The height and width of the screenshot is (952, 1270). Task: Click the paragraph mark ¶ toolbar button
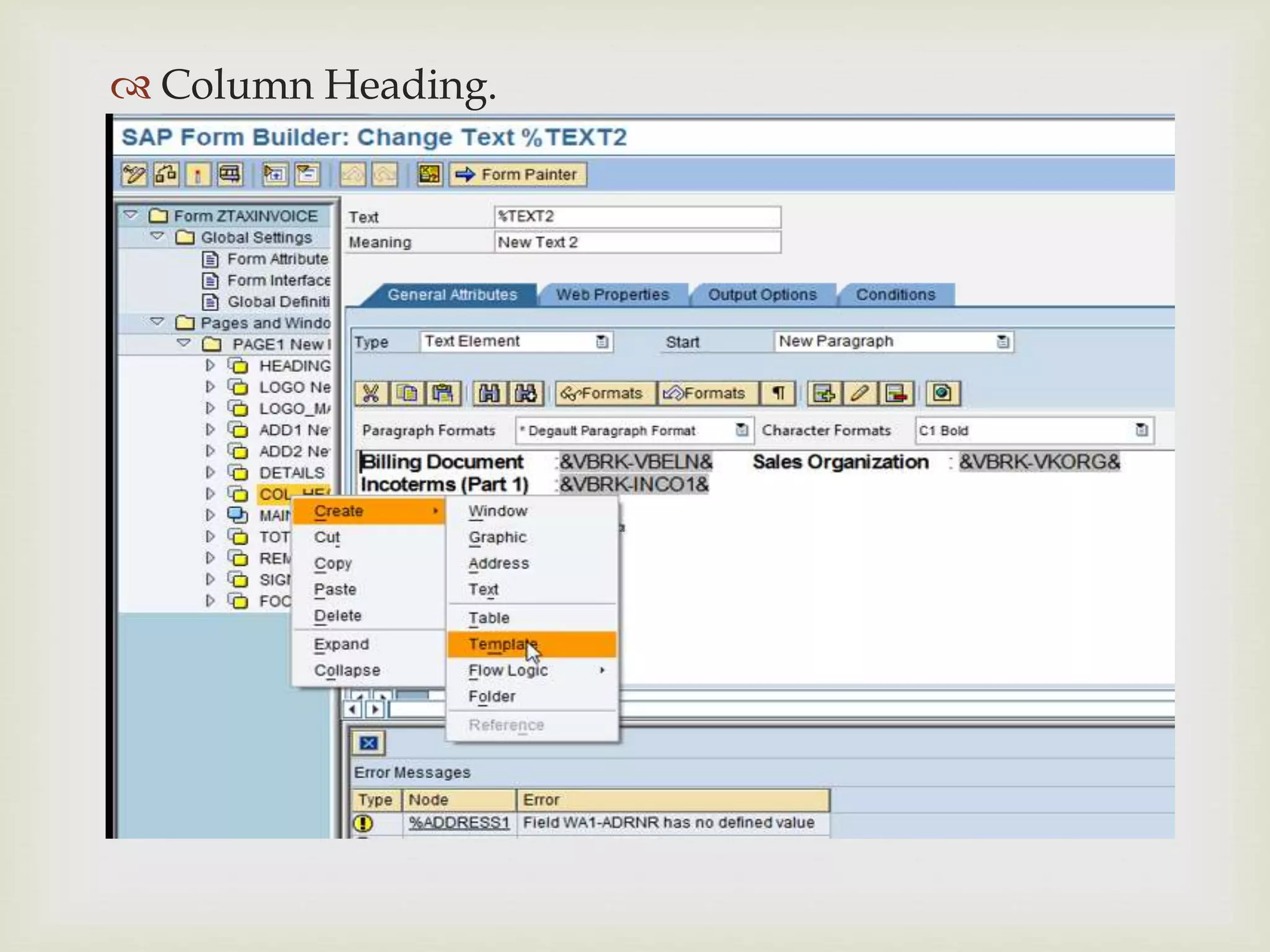(x=778, y=394)
